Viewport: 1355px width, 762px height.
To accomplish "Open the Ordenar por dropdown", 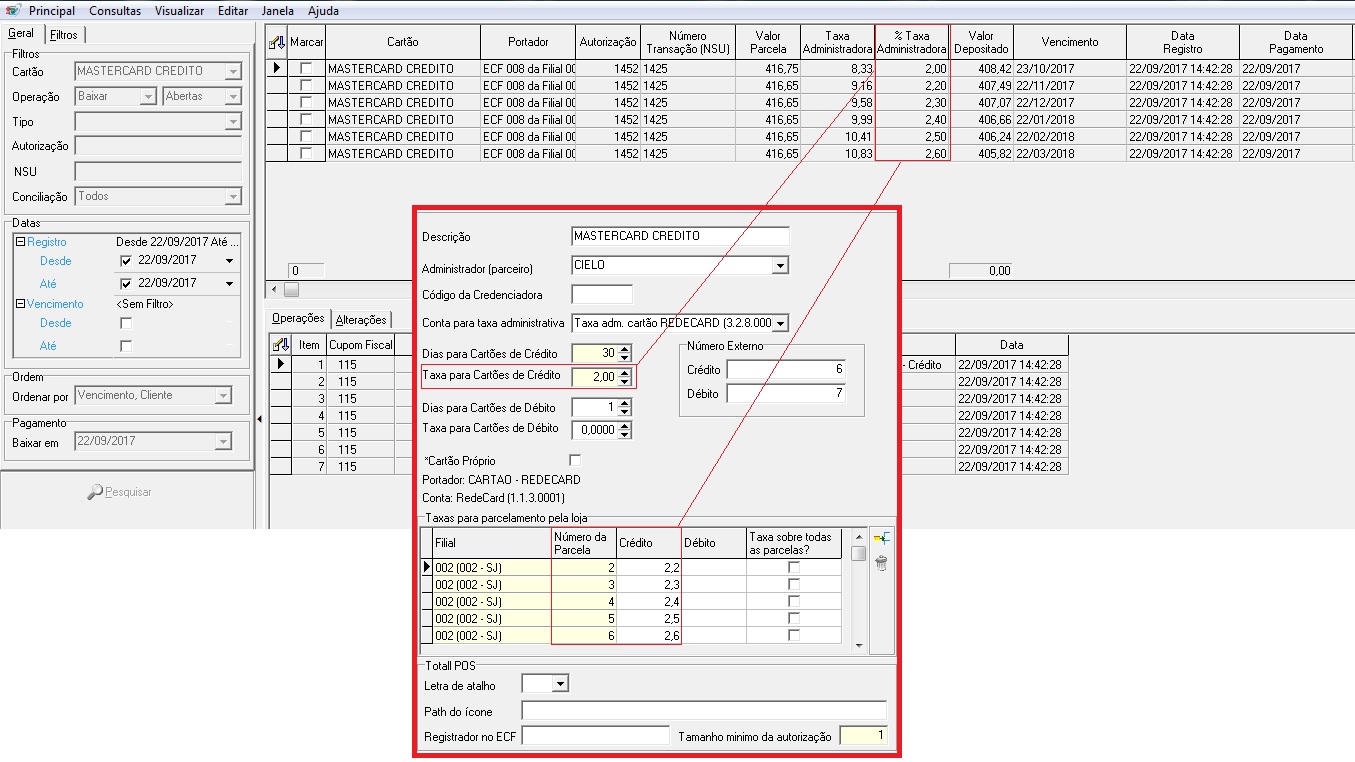I will (x=222, y=396).
